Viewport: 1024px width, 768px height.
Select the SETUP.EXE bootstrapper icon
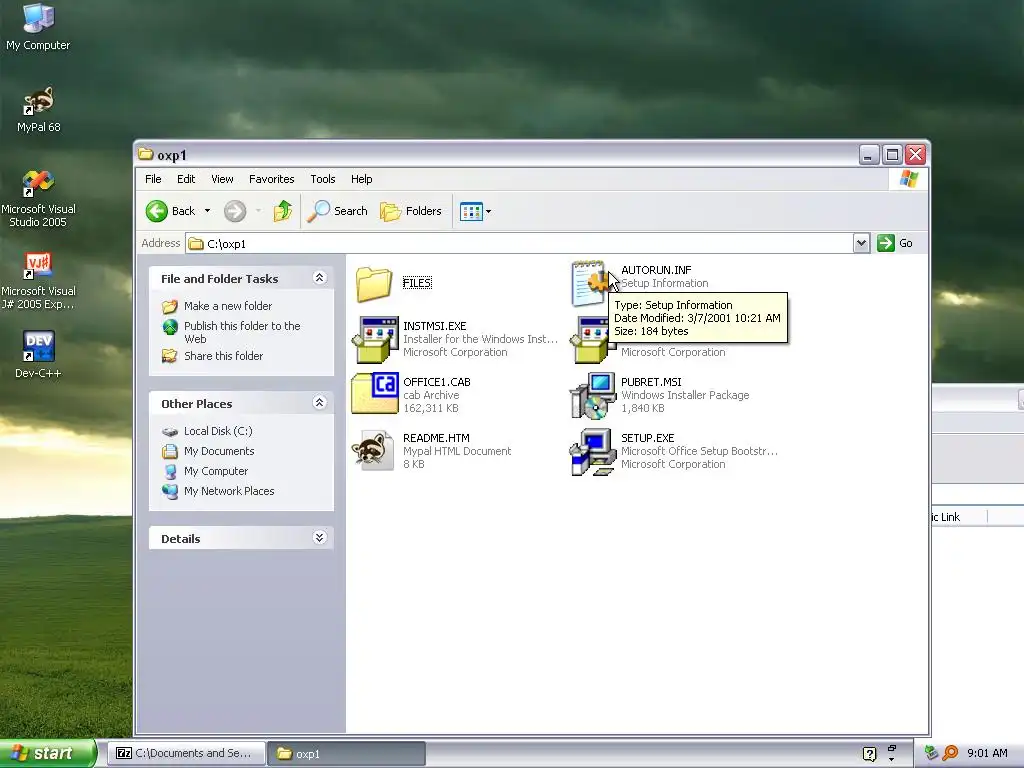click(x=592, y=452)
